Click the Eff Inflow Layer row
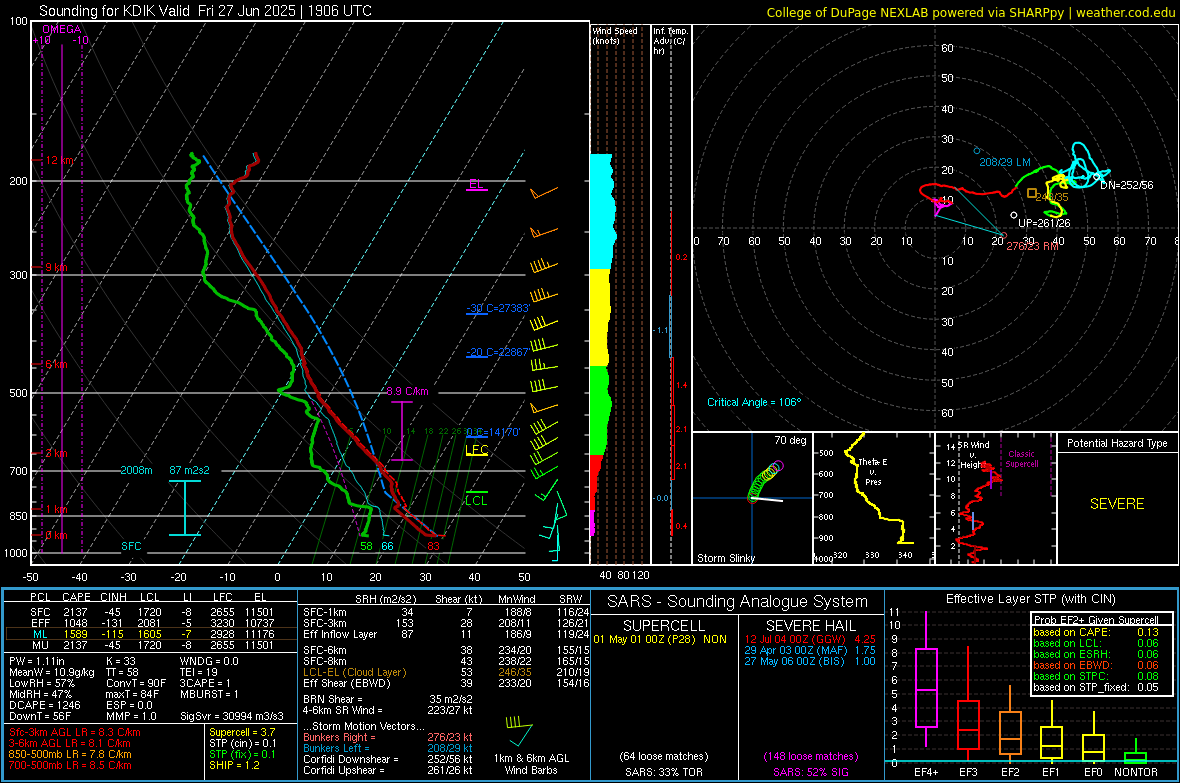The height and width of the screenshot is (783, 1180). [x=446, y=634]
